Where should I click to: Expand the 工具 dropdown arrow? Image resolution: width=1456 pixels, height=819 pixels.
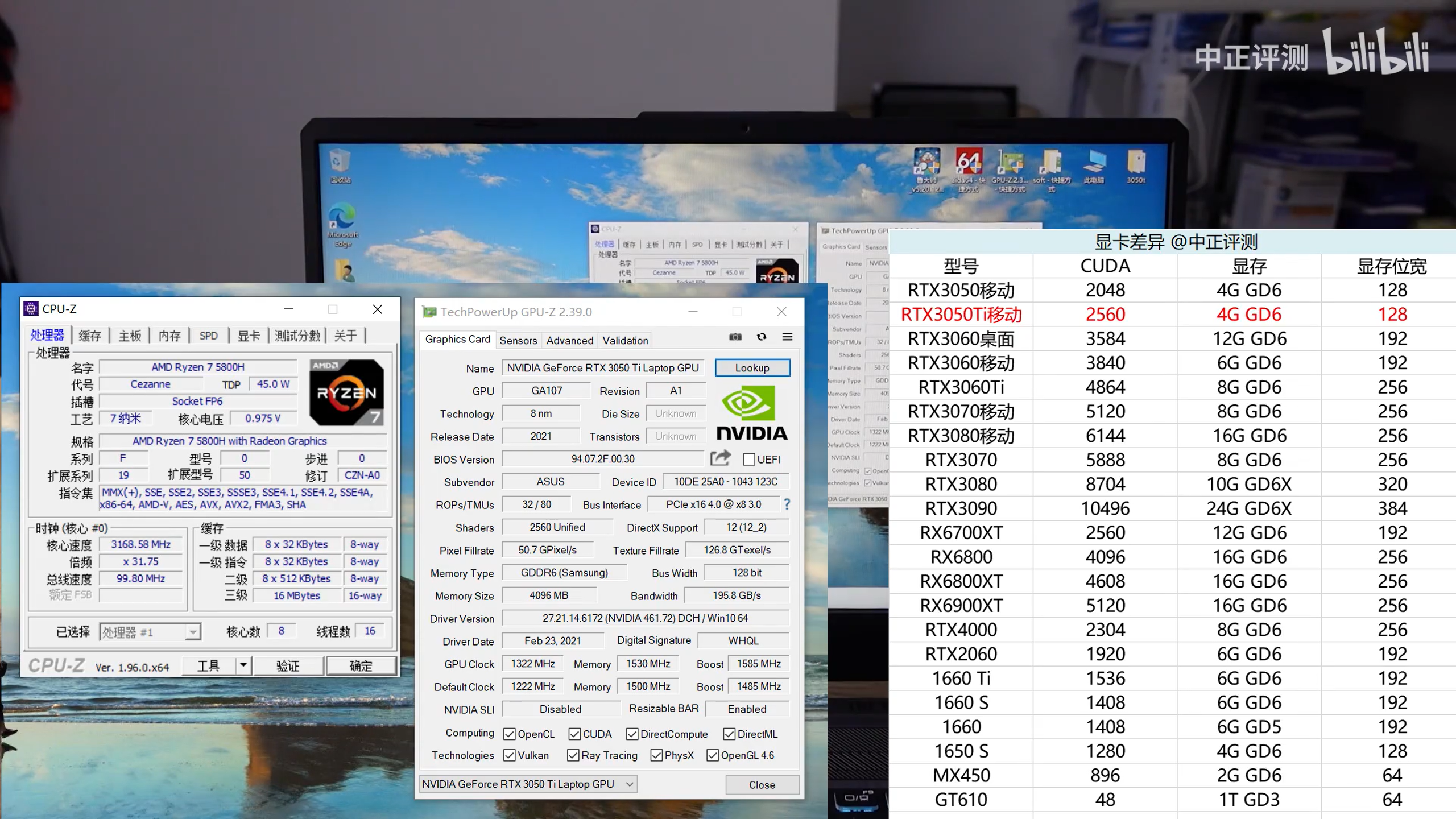click(243, 665)
